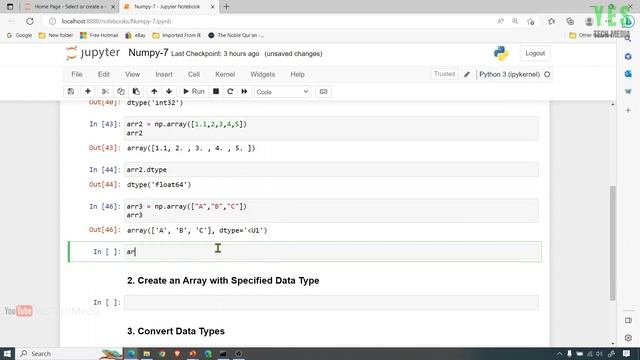This screenshot has height=360, width=640.
Task: Select the arr2.dtype code cell
Action: [331, 169]
